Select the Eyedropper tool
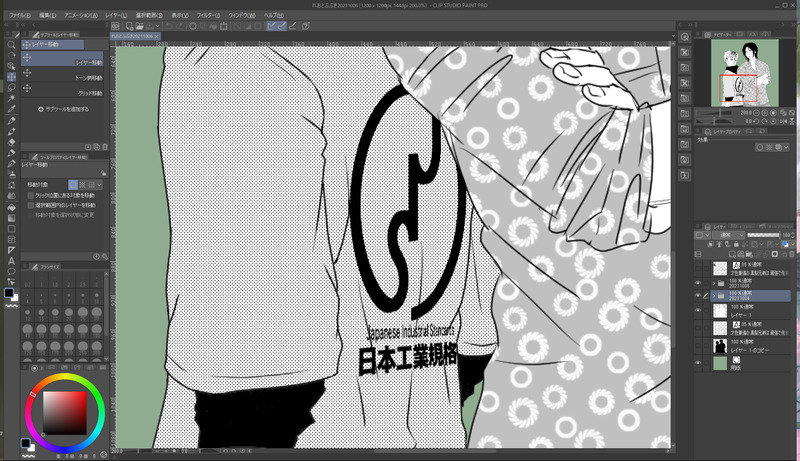Image resolution: width=800 pixels, height=461 pixels. tap(11, 109)
